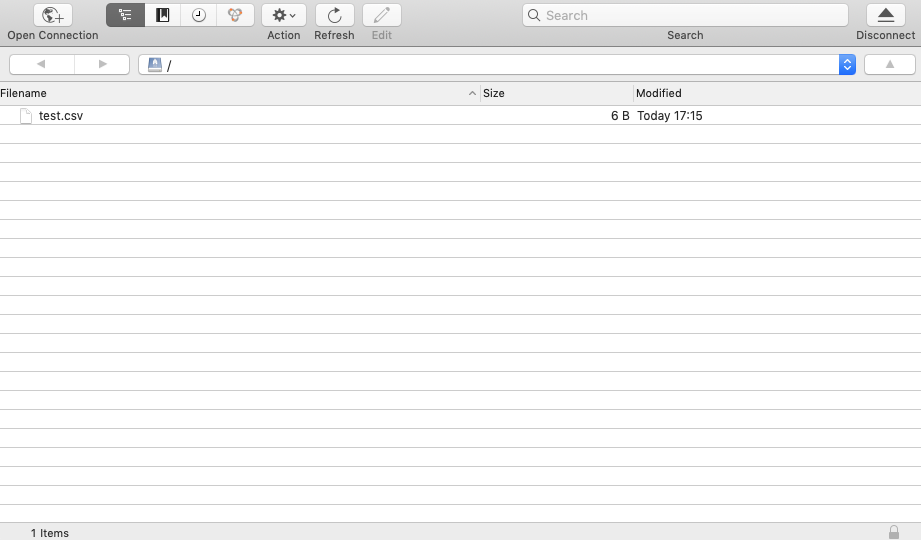This screenshot has height=540, width=921.
Task: Toggle sort order arrow in Filename column
Action: (x=472, y=93)
